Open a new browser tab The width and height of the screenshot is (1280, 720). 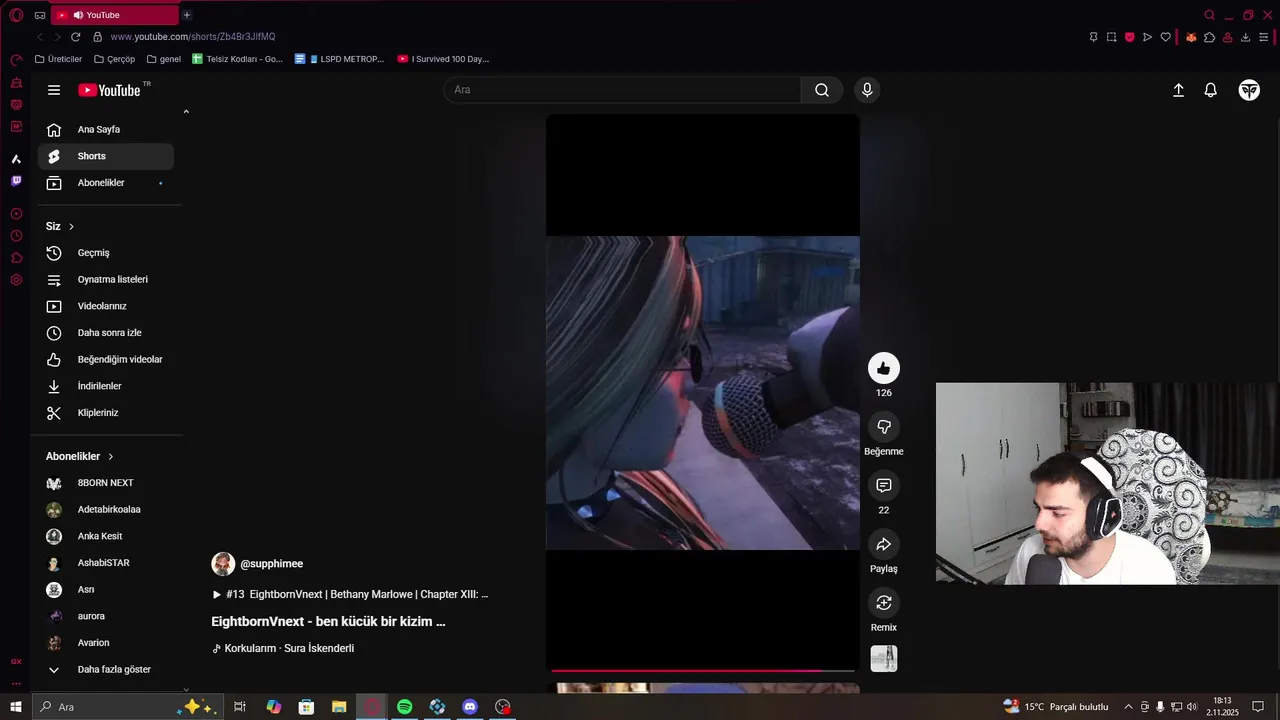tap(187, 15)
